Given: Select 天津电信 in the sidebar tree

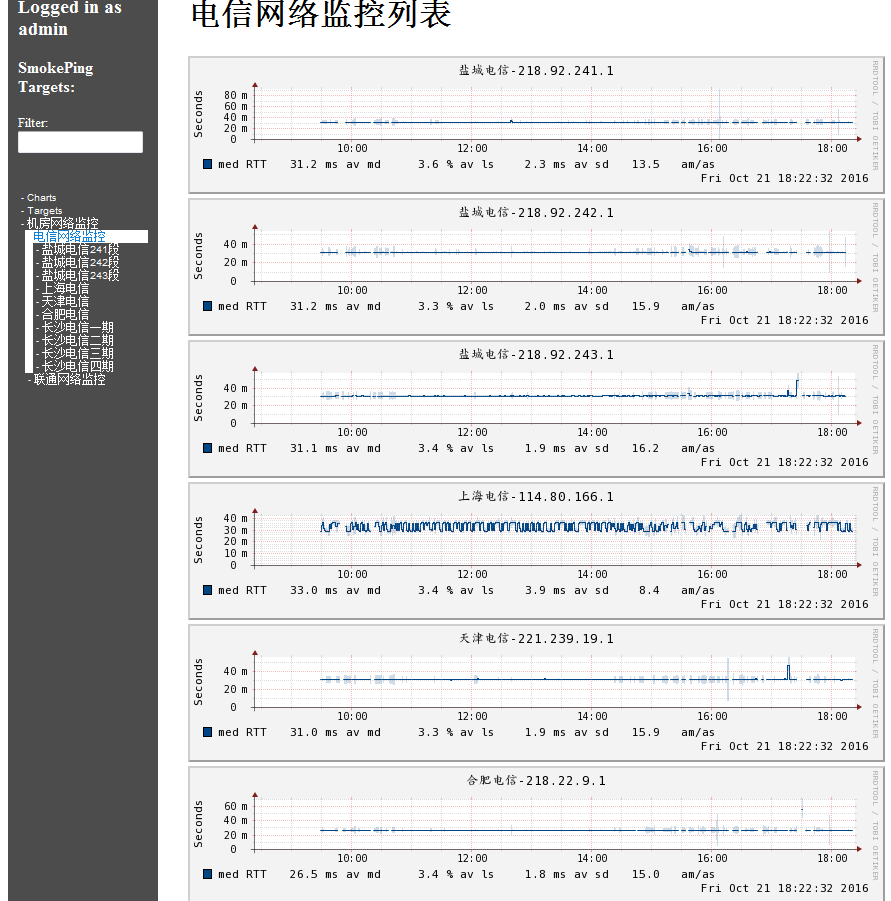Looking at the screenshot, I should coord(65,301).
